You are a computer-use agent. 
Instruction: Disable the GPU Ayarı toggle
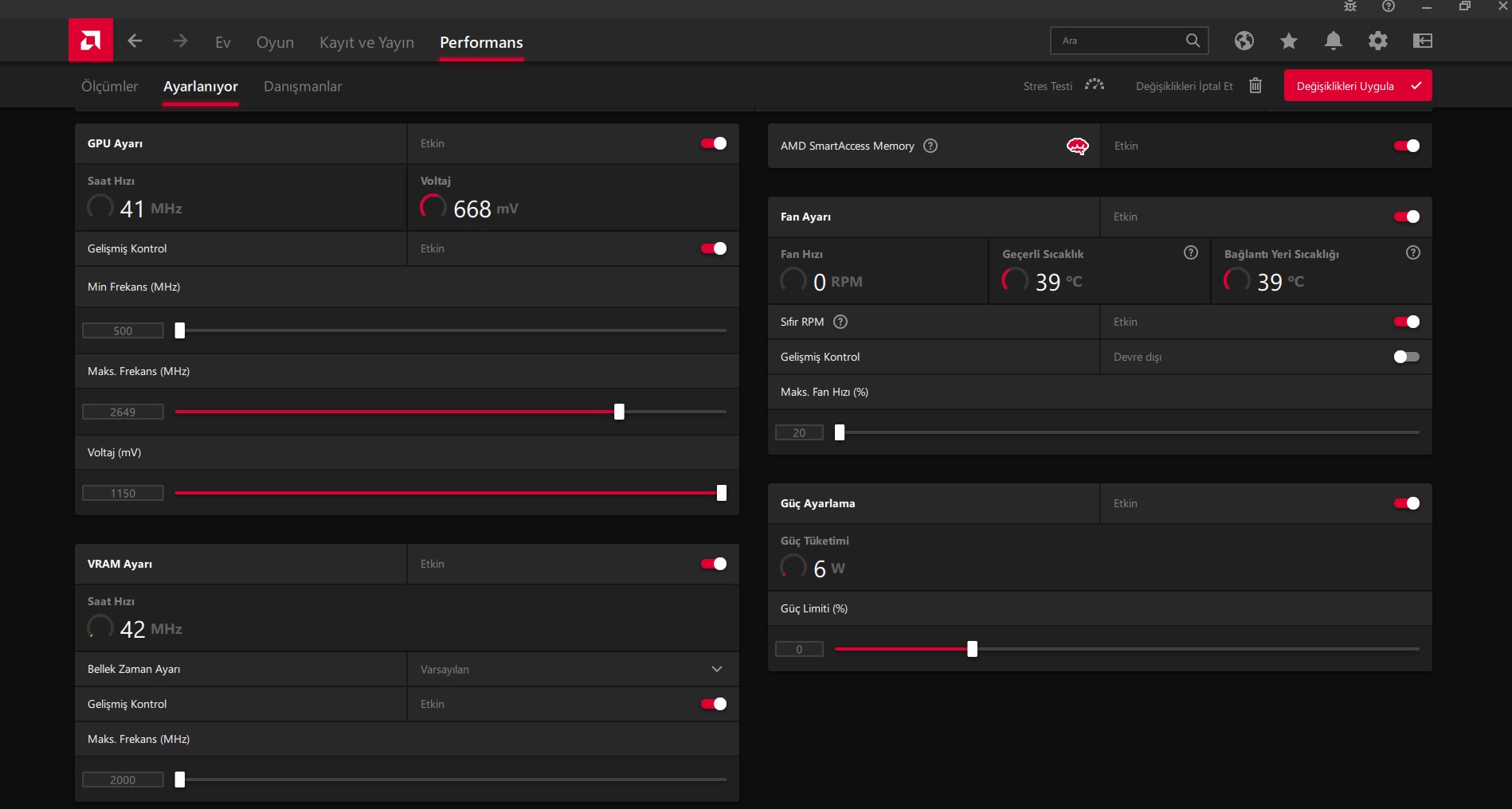713,143
